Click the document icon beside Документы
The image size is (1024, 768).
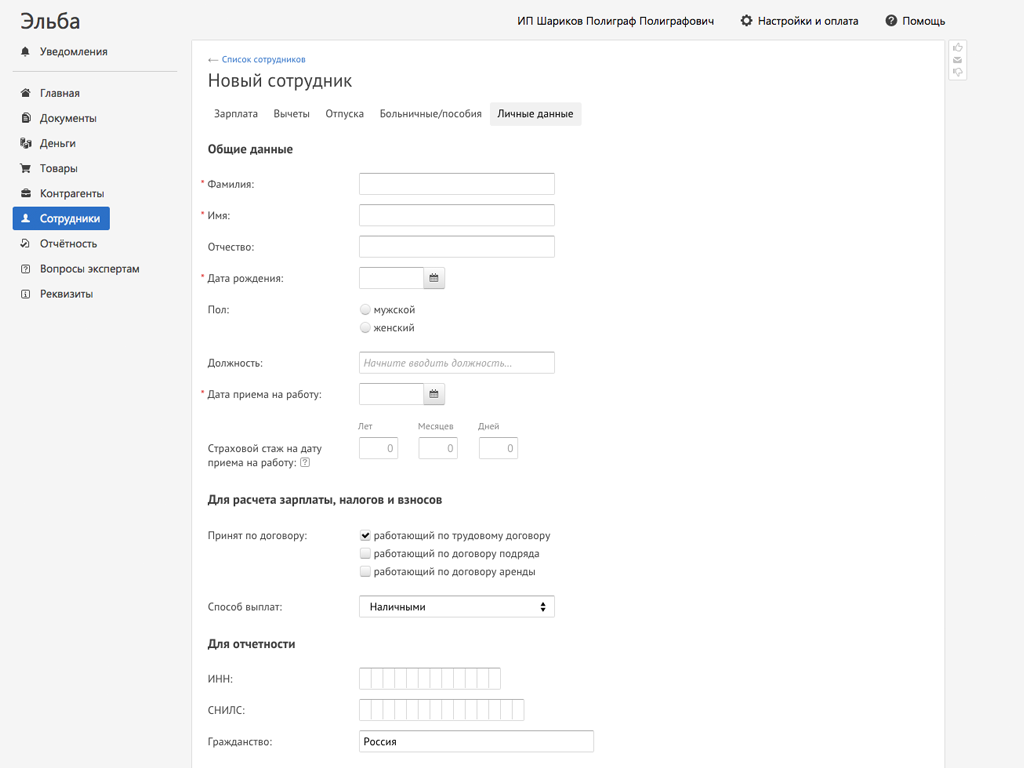pyautogui.click(x=25, y=118)
